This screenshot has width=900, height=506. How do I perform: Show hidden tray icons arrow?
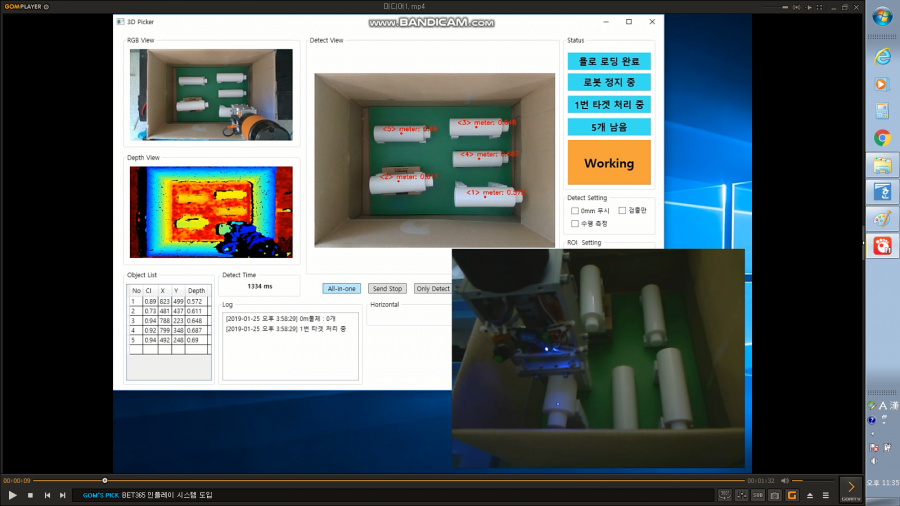click(872, 434)
